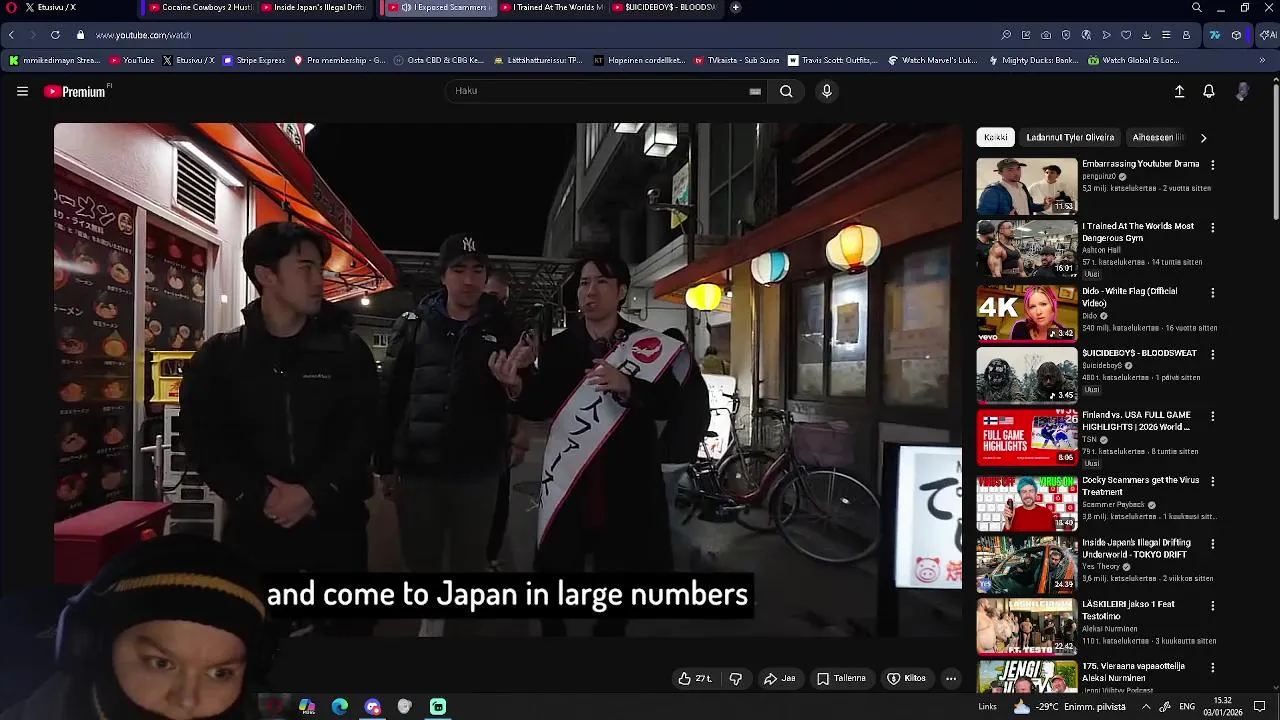
Task: Click the Jaa share button
Action: [x=779, y=678]
